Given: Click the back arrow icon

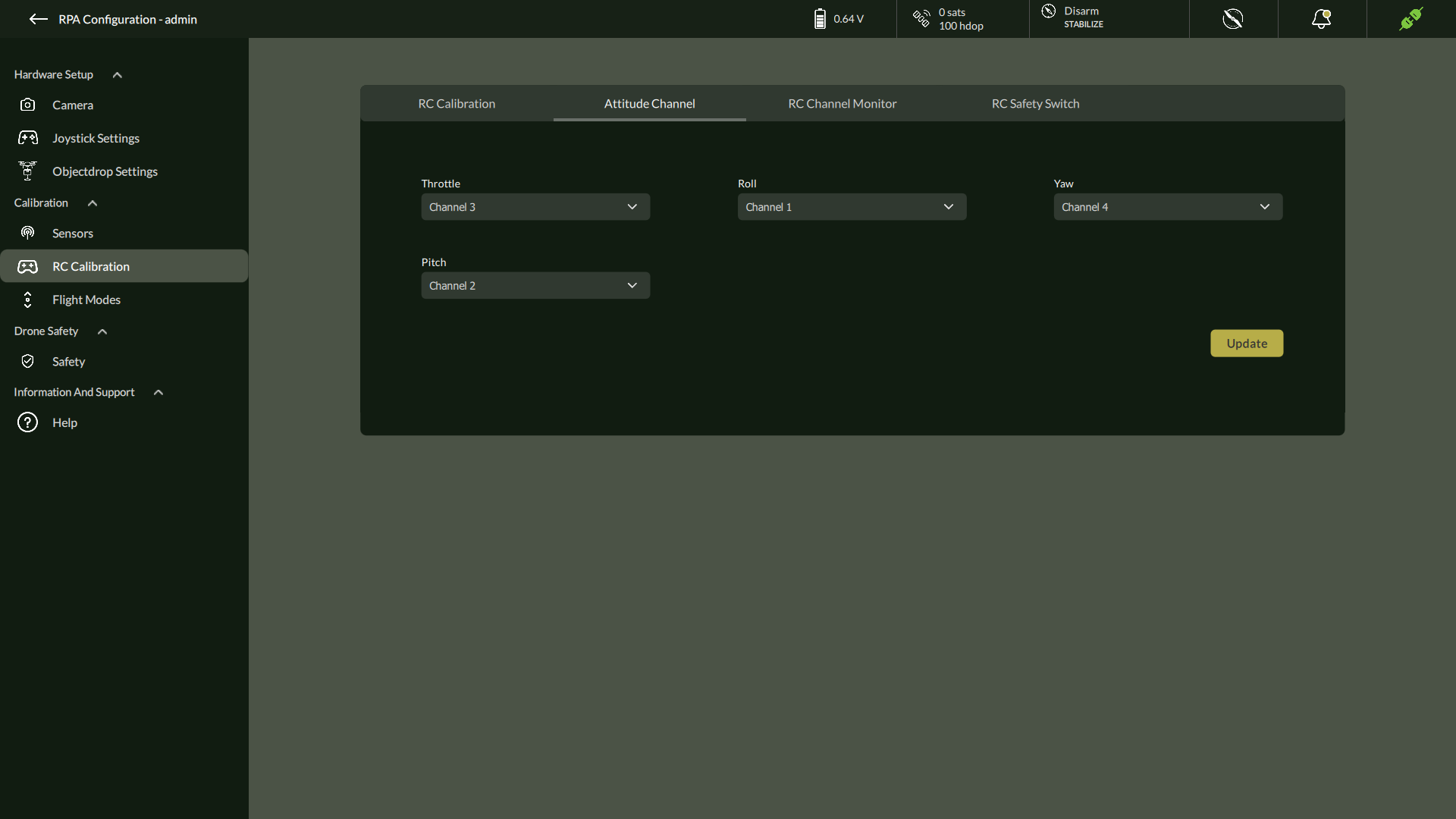Looking at the screenshot, I should [39, 19].
